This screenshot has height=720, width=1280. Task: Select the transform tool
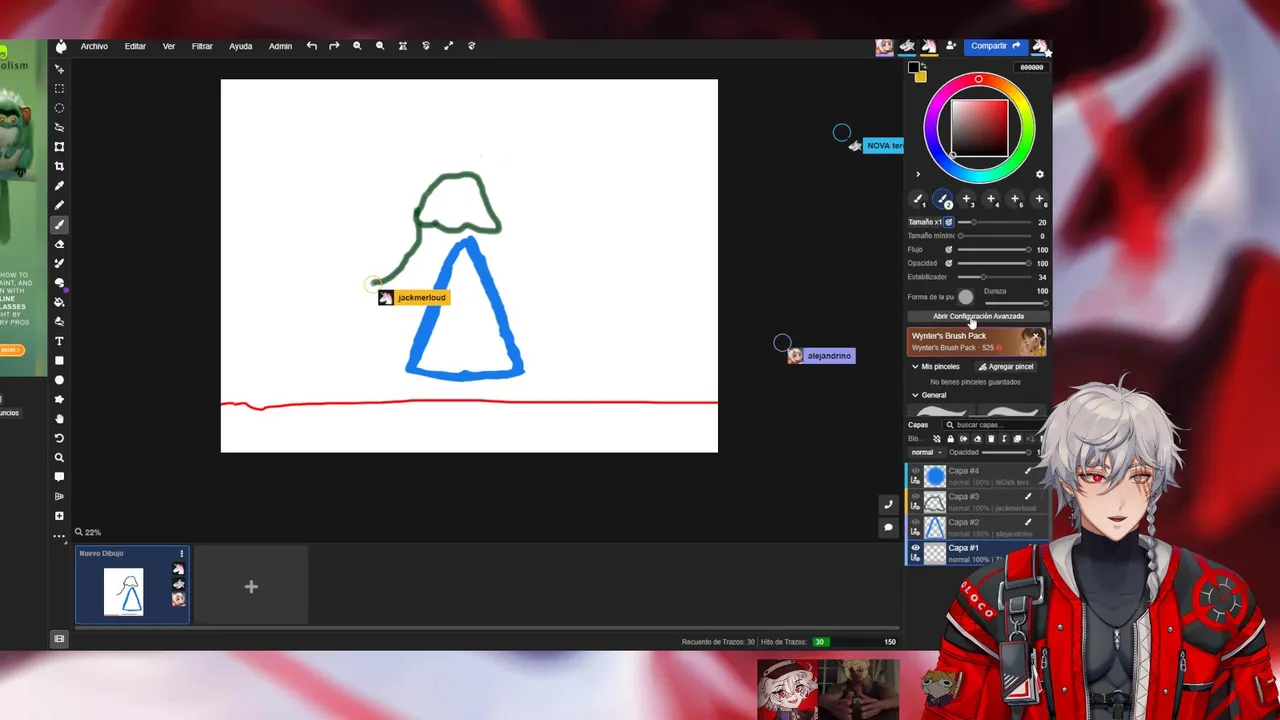point(59,147)
